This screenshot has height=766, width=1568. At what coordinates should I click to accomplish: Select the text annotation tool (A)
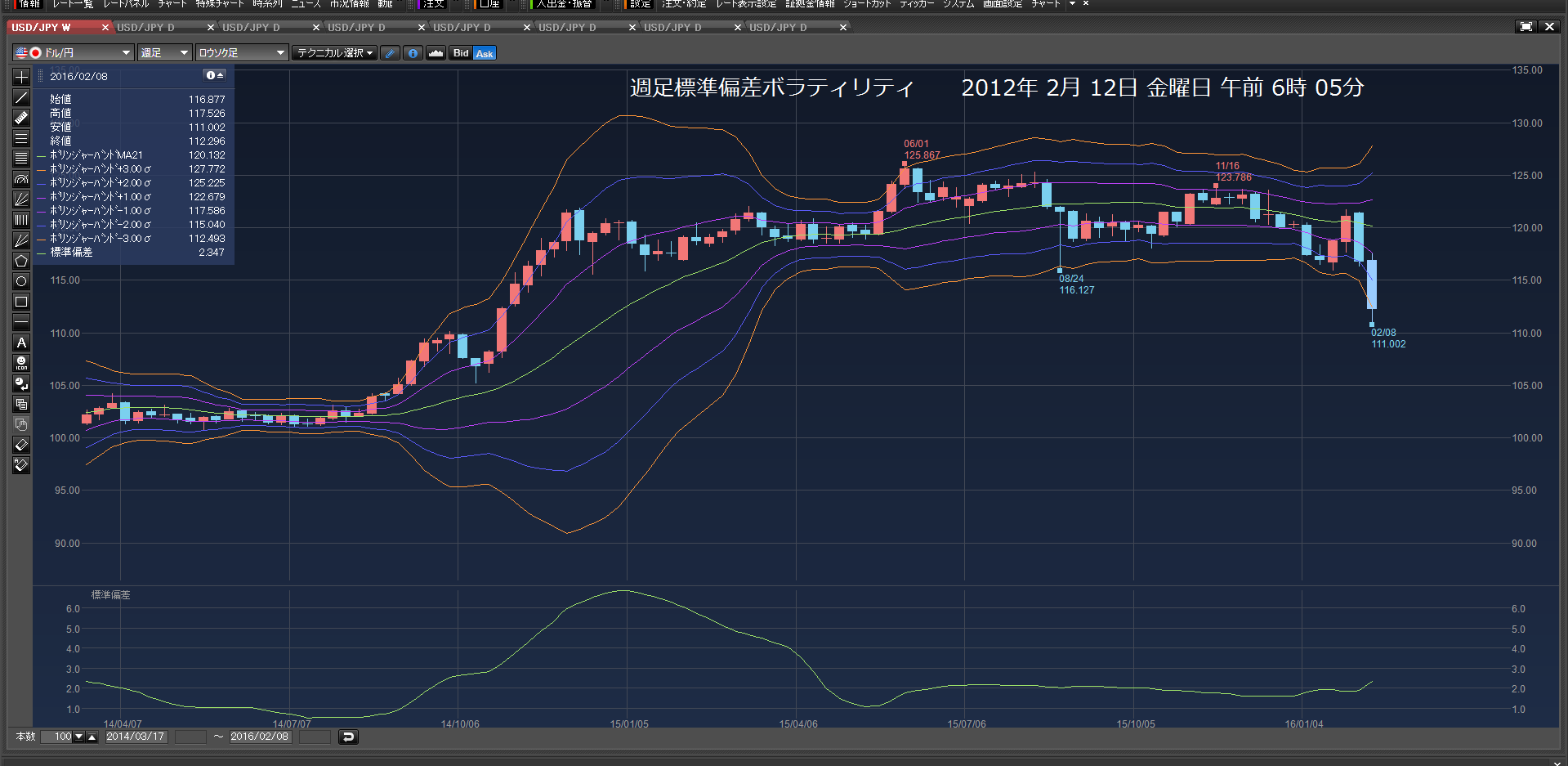pyautogui.click(x=21, y=343)
